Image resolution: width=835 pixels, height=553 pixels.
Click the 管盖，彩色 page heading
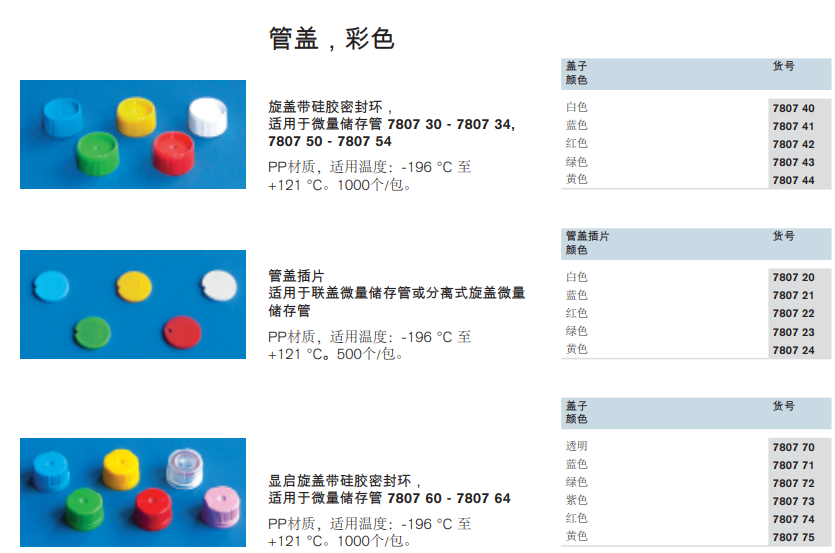tap(331, 39)
